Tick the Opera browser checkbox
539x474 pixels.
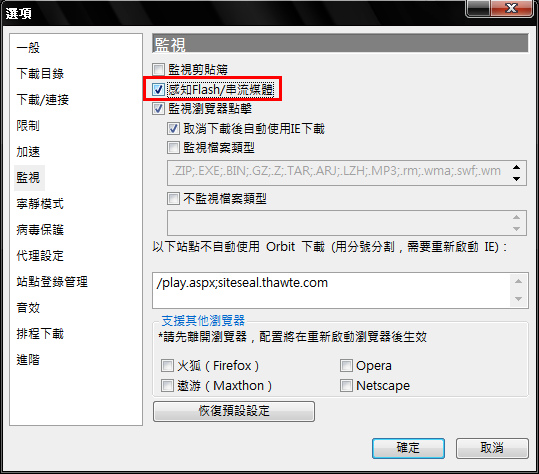pos(346,365)
